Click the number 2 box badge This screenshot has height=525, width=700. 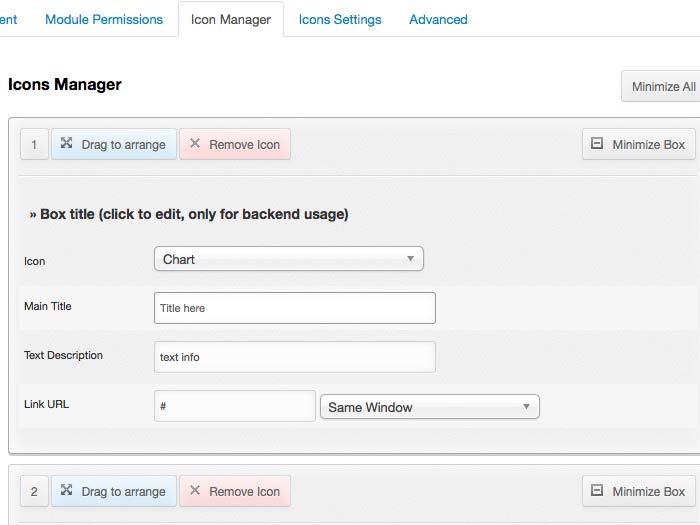click(34, 491)
